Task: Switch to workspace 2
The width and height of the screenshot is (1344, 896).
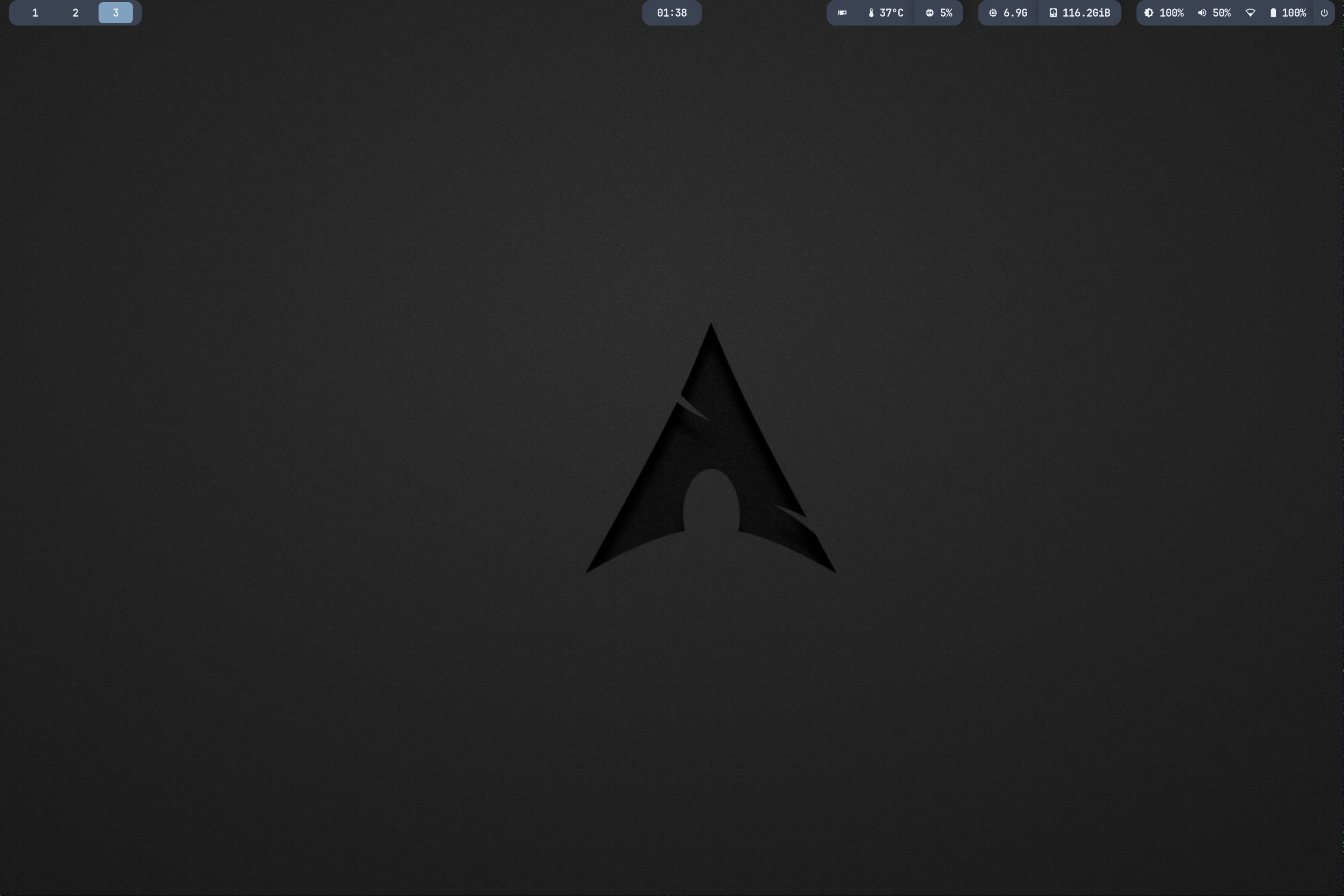Action: tap(75, 13)
